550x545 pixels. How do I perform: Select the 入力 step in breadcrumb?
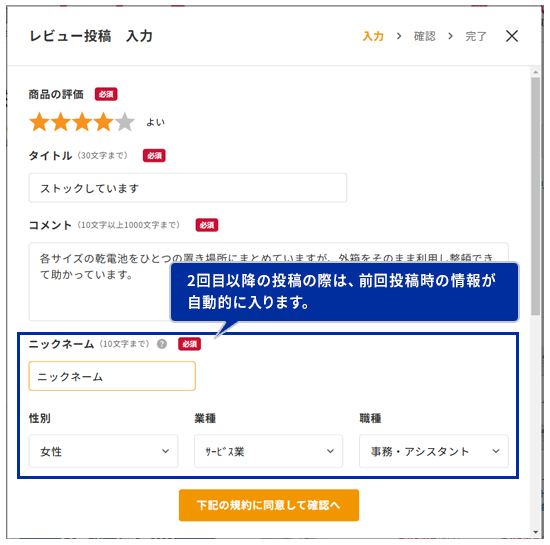(x=373, y=36)
